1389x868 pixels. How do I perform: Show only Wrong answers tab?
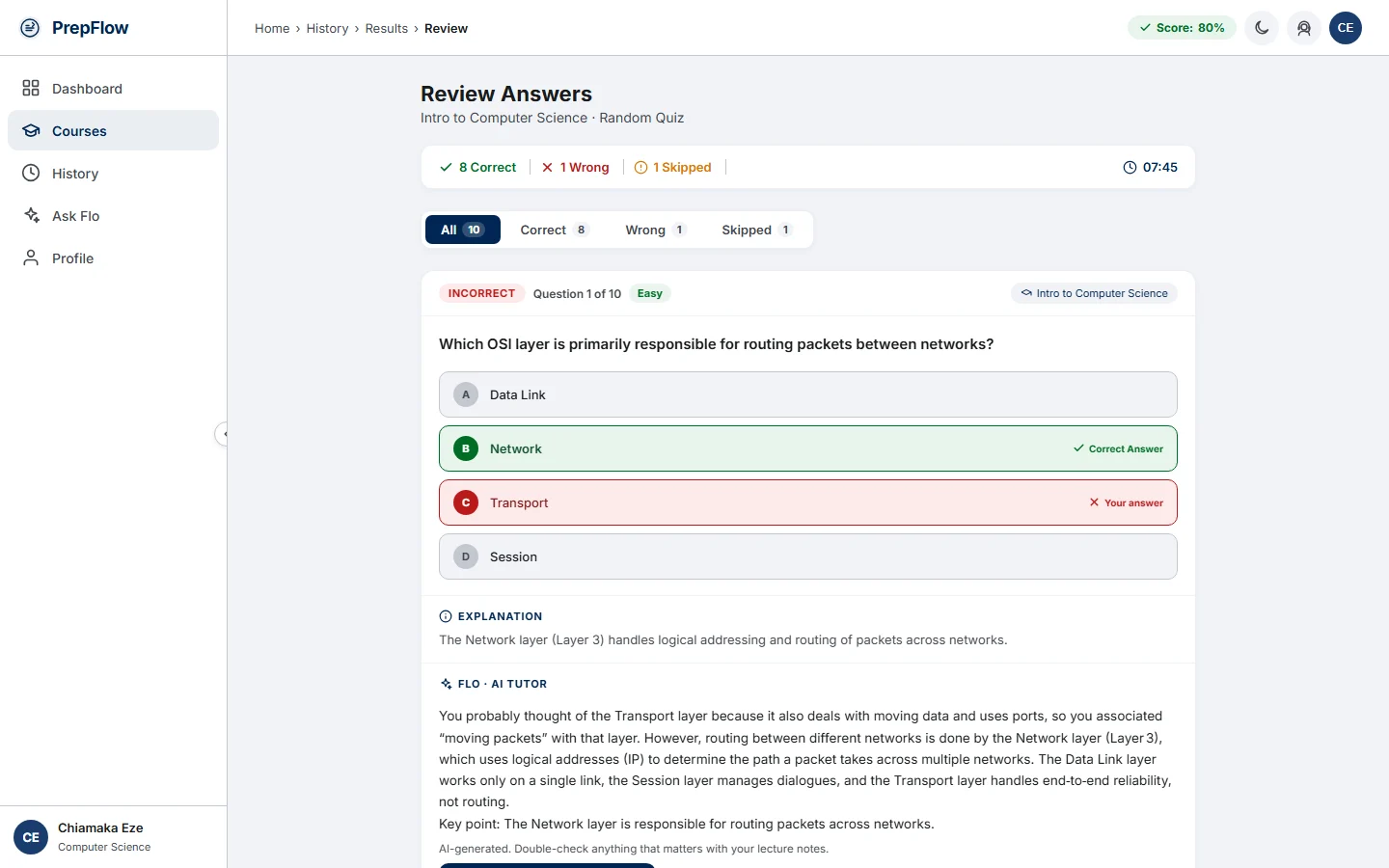tap(655, 230)
